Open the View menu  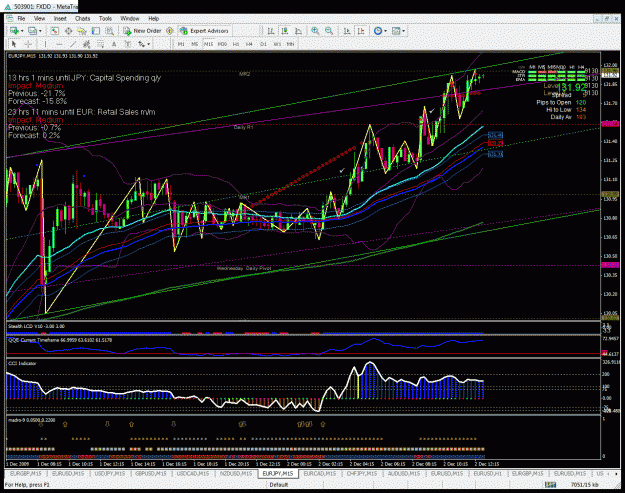point(39,18)
